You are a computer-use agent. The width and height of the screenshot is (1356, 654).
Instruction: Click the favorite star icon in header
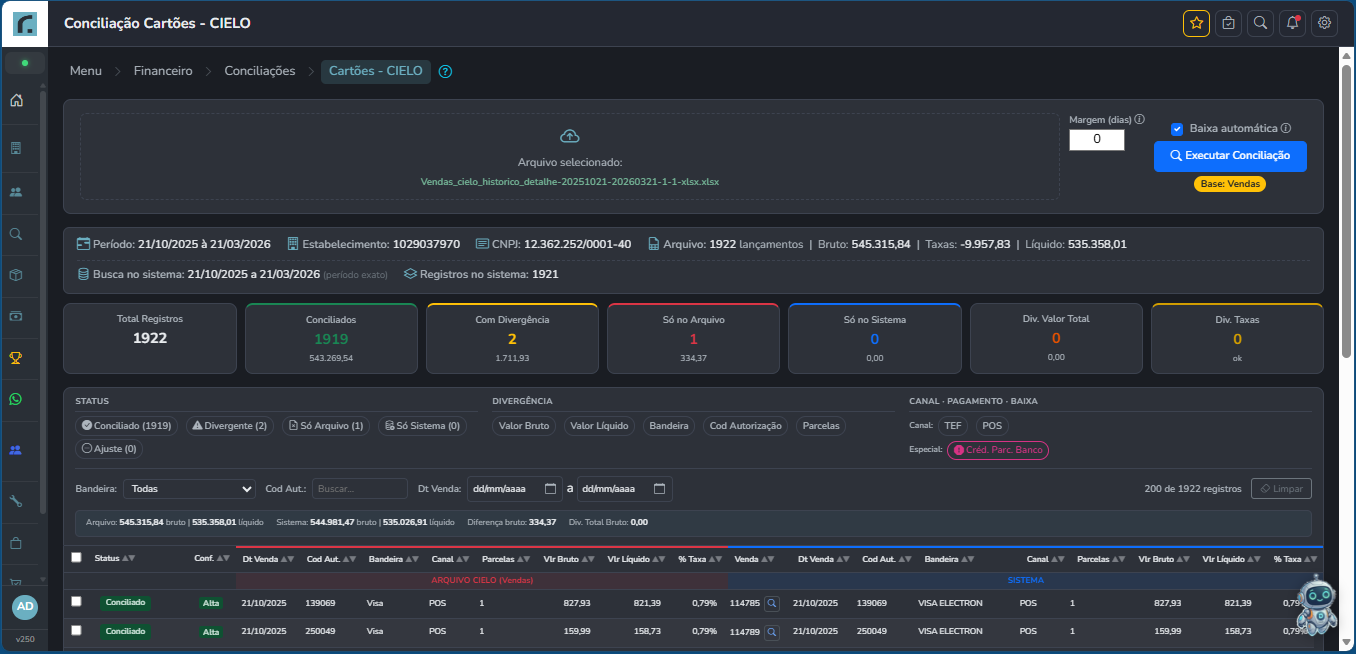1196,23
